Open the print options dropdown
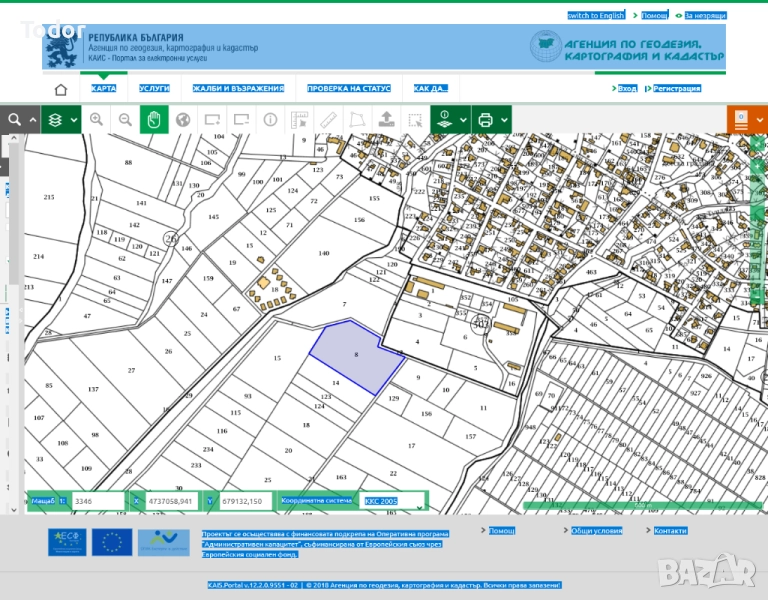The image size is (768, 600). click(491, 120)
